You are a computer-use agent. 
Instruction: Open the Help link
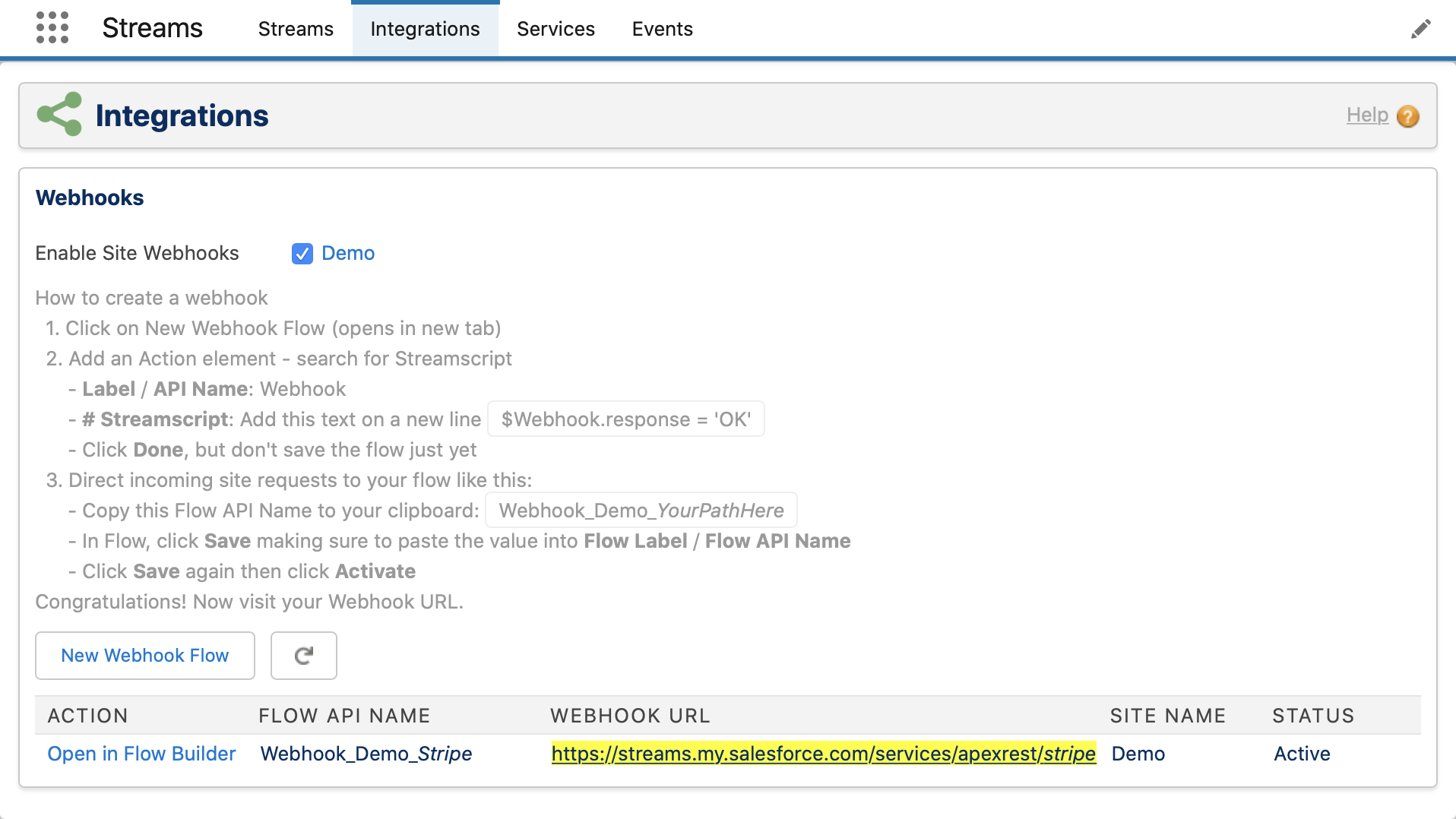1367,115
